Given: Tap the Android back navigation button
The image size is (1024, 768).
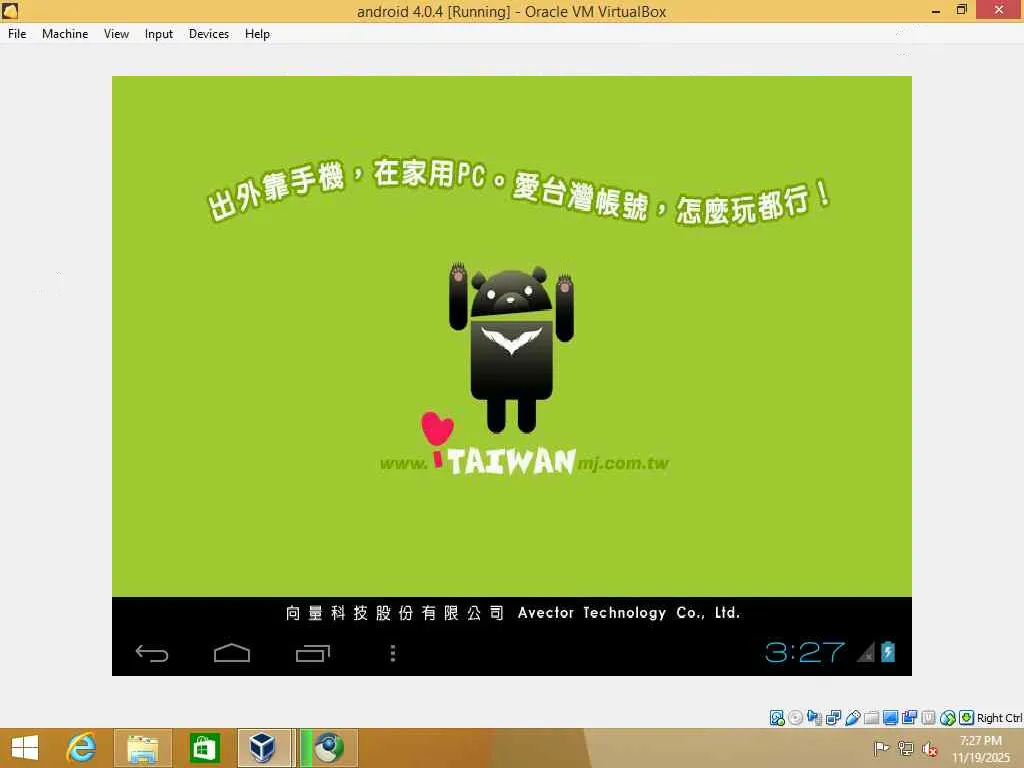Looking at the screenshot, I should (x=152, y=653).
